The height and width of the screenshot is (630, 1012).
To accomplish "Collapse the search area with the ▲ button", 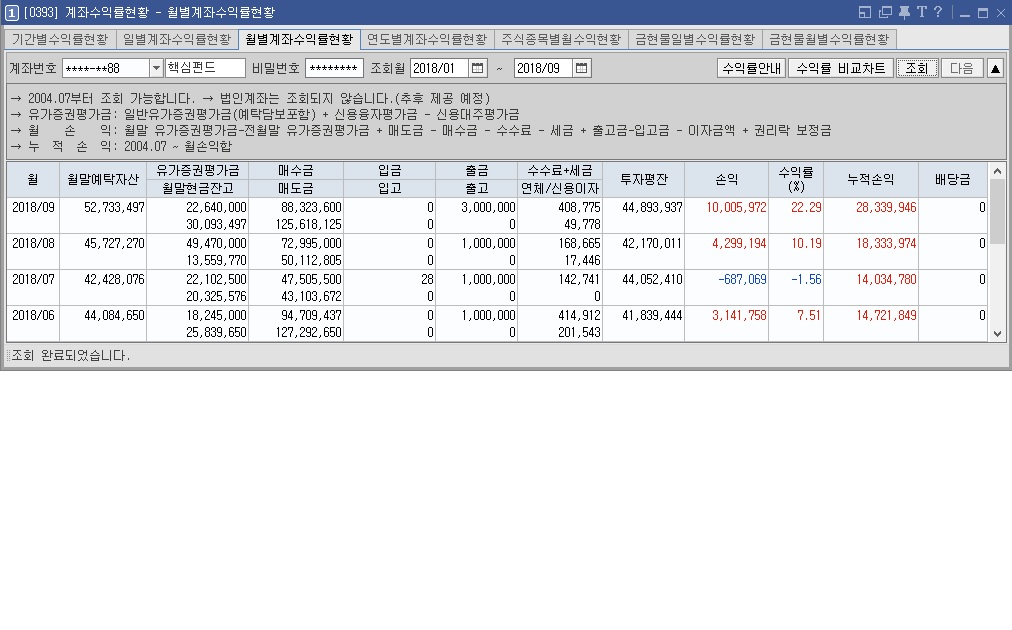I will 997,68.
